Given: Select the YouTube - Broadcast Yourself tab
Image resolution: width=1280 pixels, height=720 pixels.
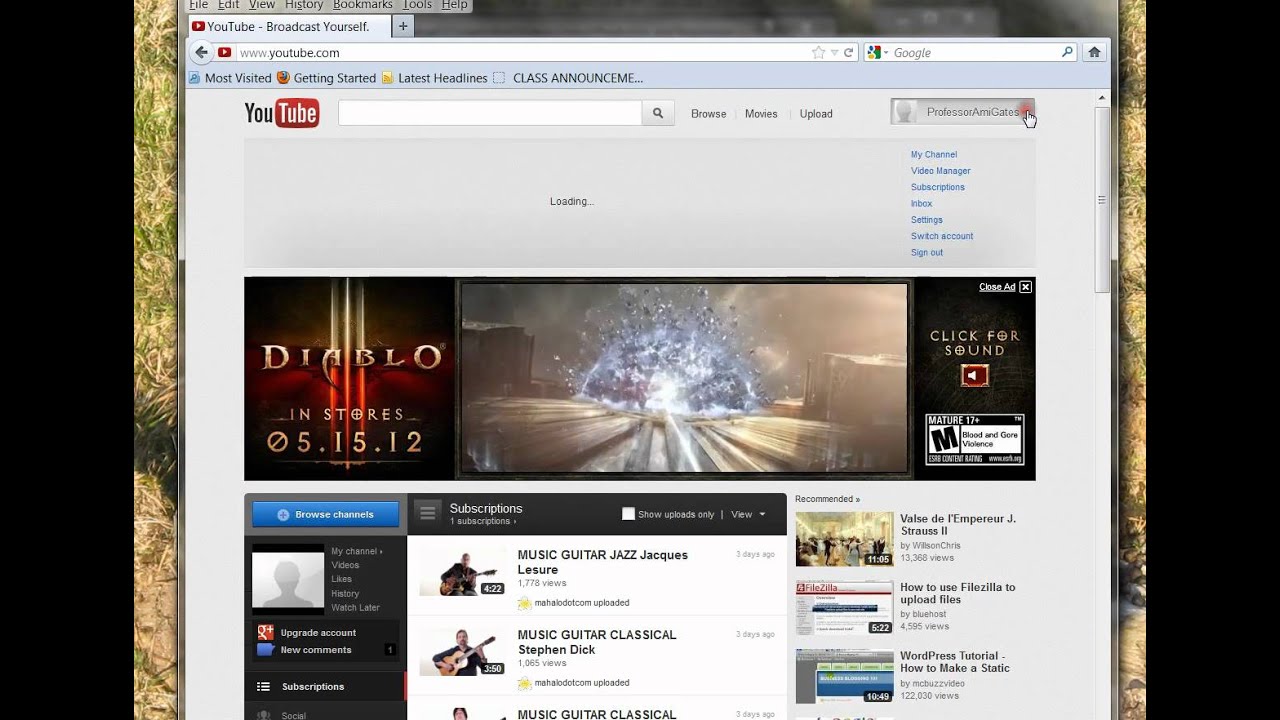Looking at the screenshot, I should tap(288, 27).
